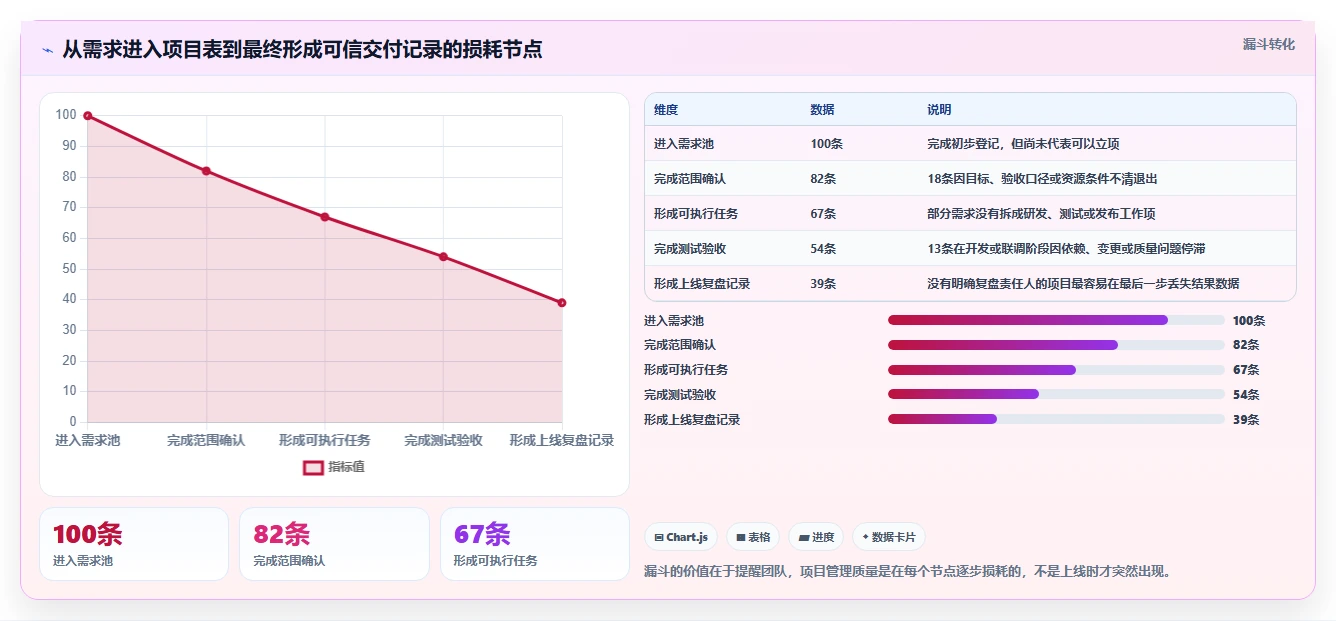Click the description starting with 13条在开发或联调阶段
This screenshot has height=621, width=1336.
pyautogui.click(x=1068, y=249)
